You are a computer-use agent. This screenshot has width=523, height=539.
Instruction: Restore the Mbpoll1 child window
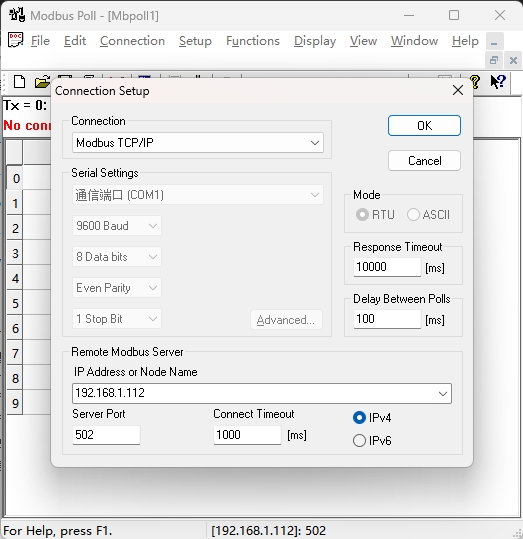pyautogui.click(x=494, y=60)
